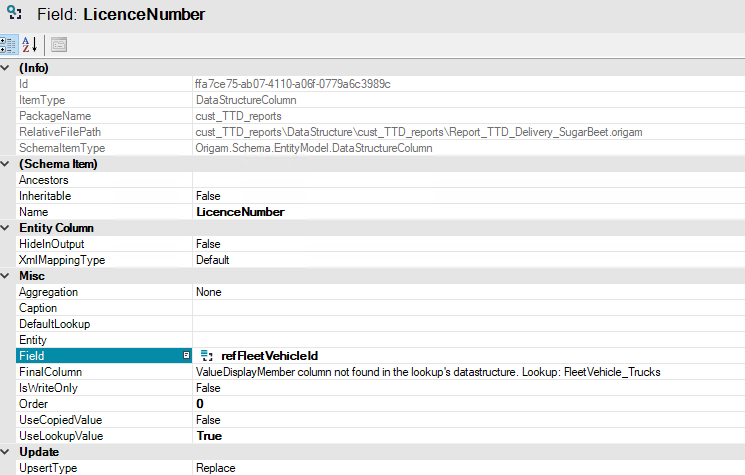
Task: Click the refFleetVehicleId reference icon
Action: coord(207,356)
